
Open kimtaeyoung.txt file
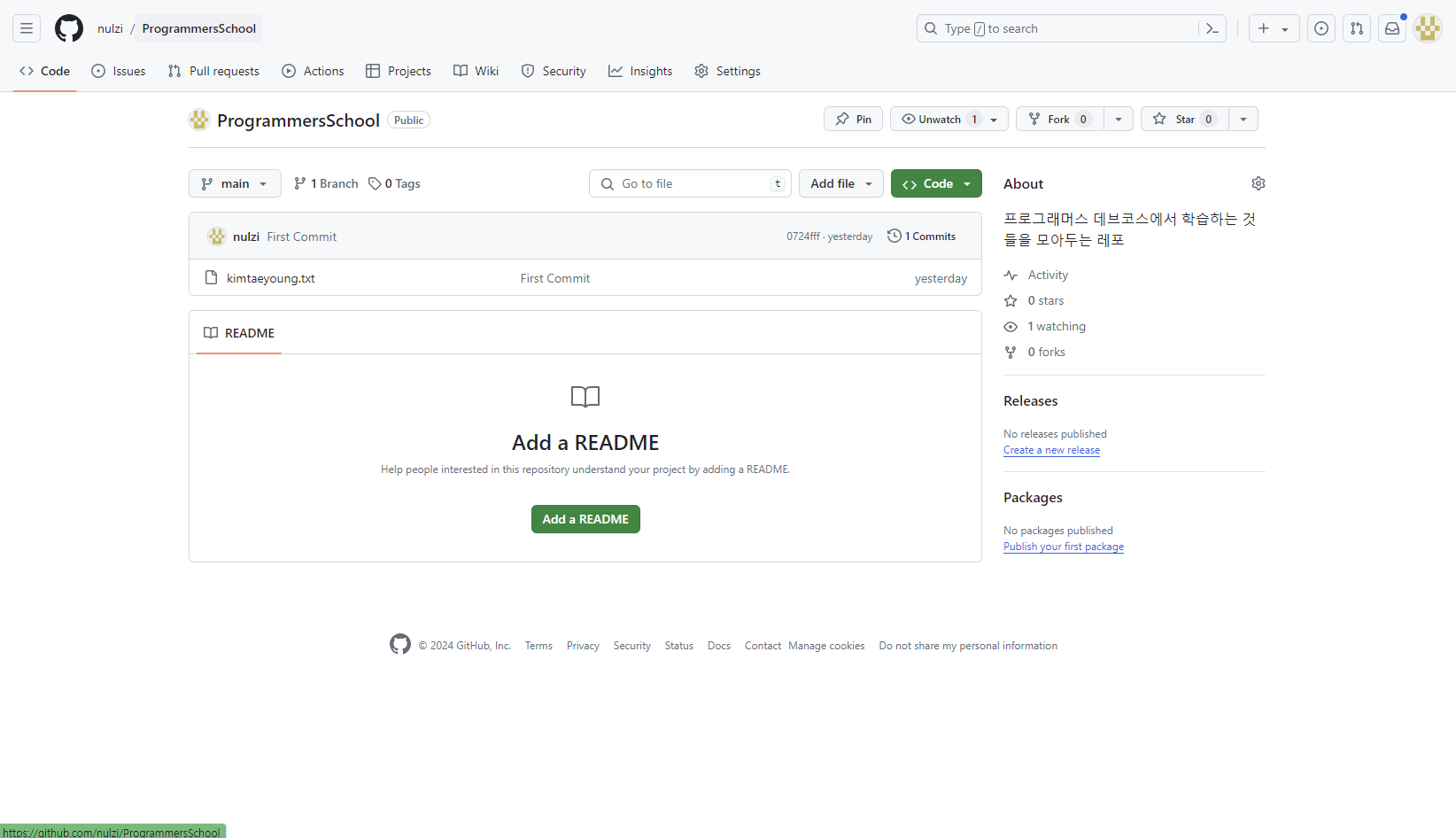pos(271,278)
